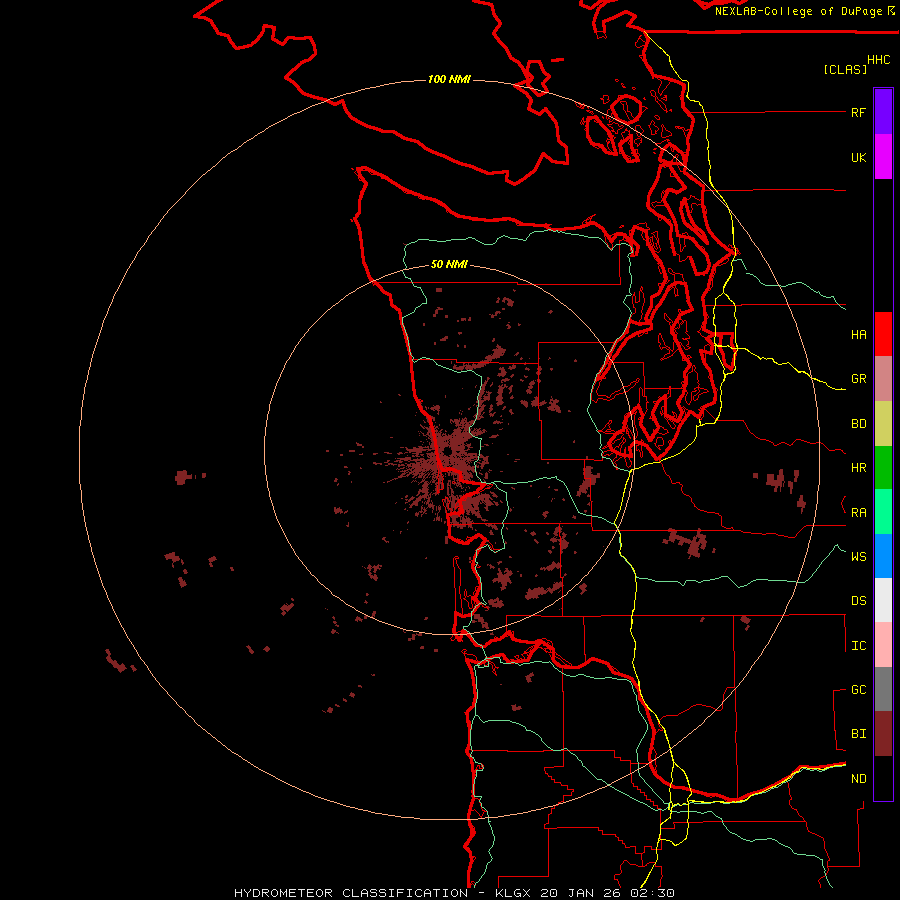The height and width of the screenshot is (900, 900).
Task: Click the BD legend label
Action: click(858, 424)
